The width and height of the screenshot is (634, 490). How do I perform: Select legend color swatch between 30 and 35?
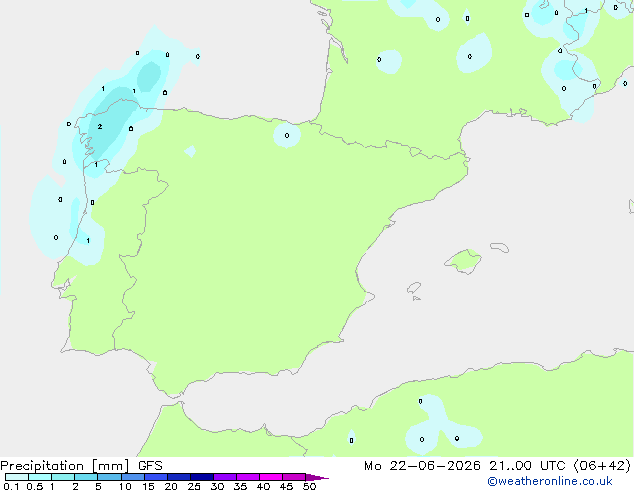click(x=225, y=477)
